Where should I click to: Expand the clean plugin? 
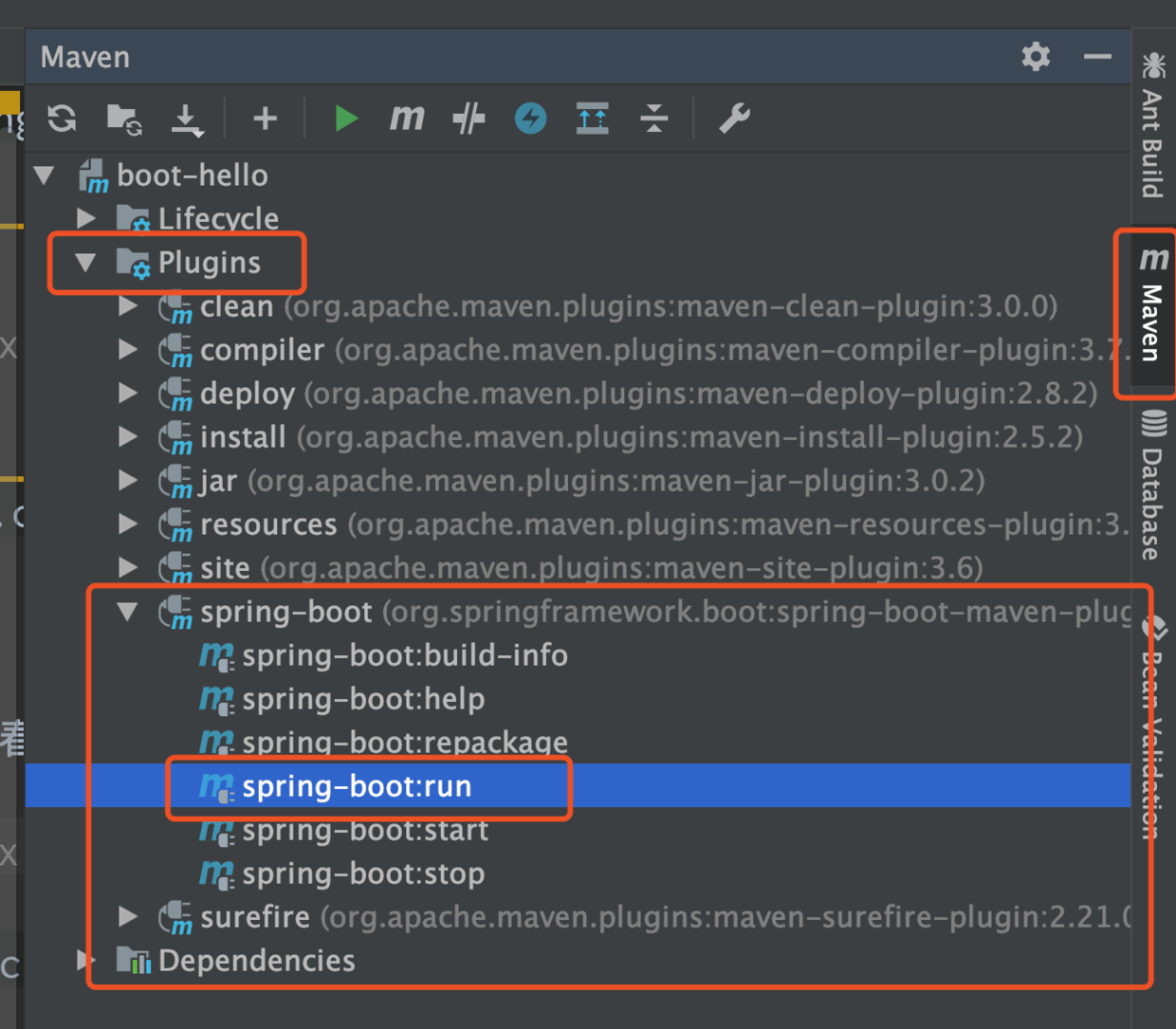[128, 306]
